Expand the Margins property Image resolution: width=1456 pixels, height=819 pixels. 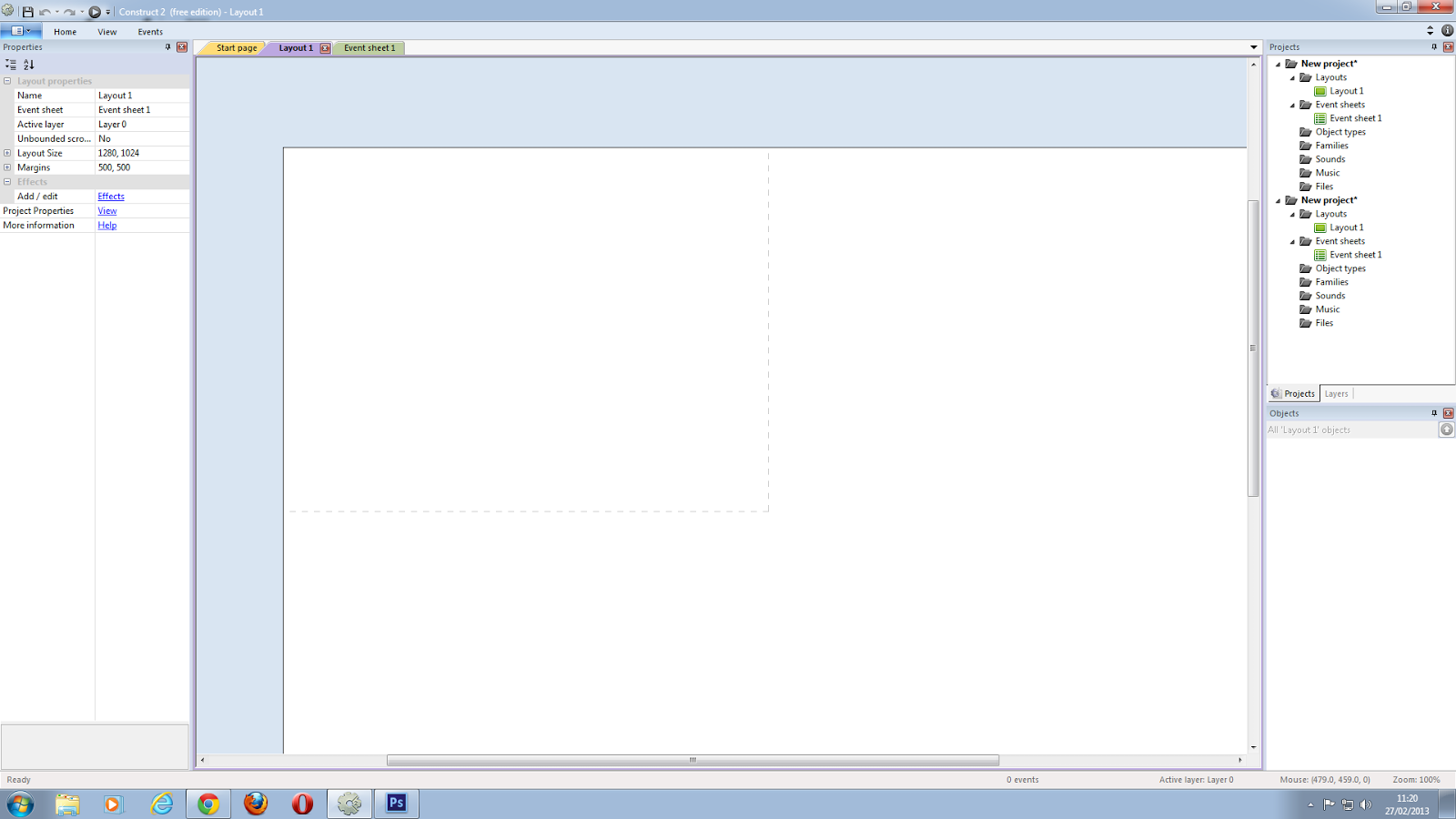(7, 167)
